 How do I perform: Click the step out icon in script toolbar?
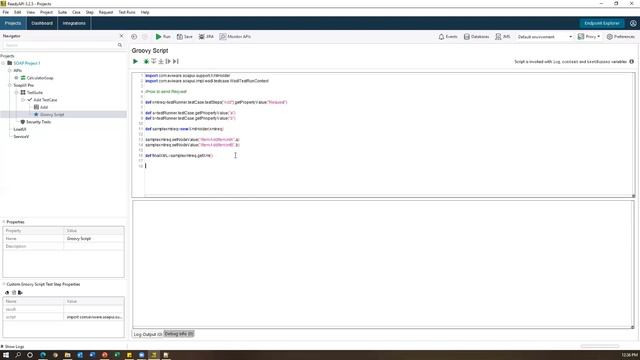pos(161,61)
